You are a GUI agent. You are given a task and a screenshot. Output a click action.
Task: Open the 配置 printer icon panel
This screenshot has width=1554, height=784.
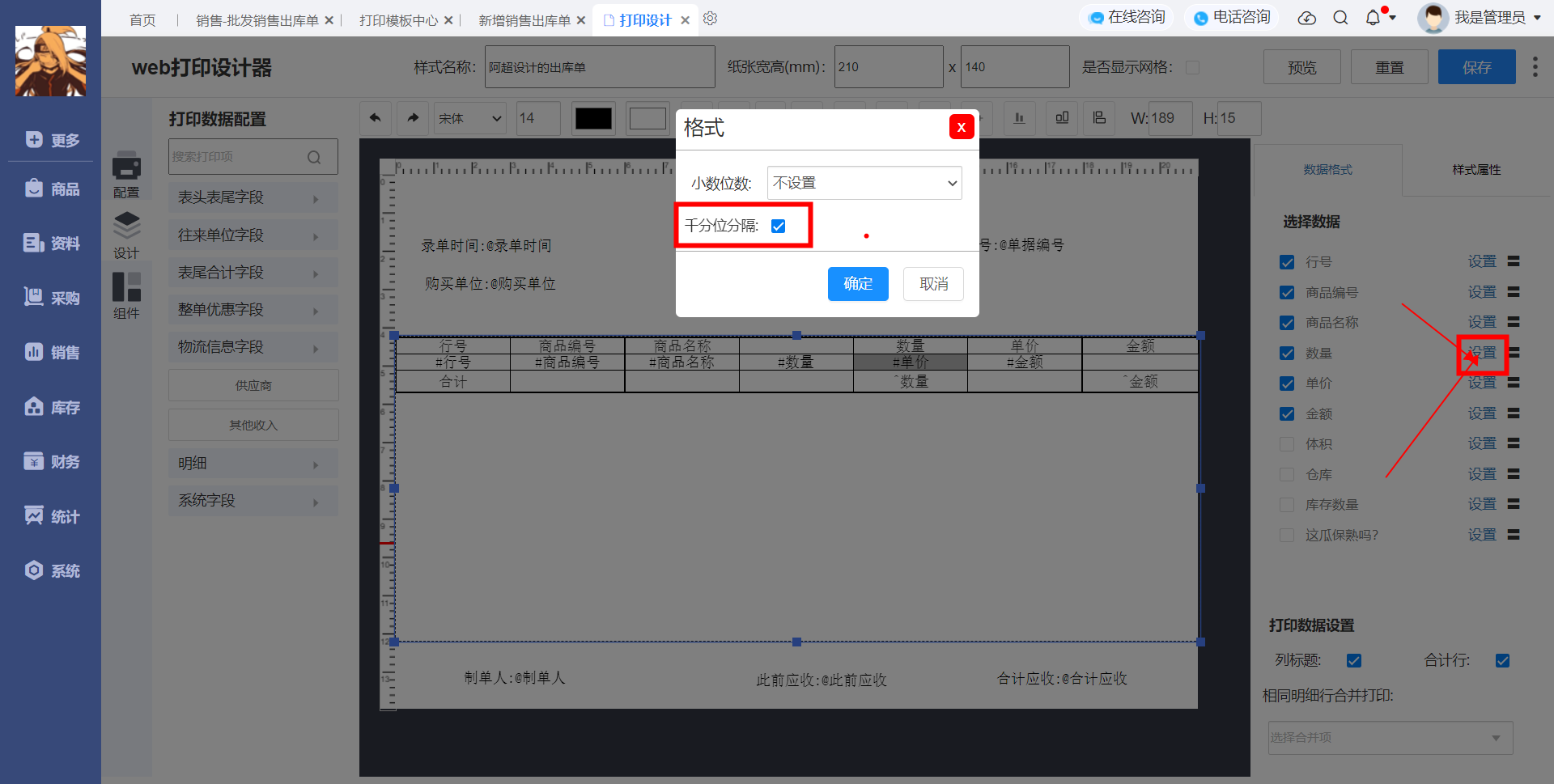126,174
